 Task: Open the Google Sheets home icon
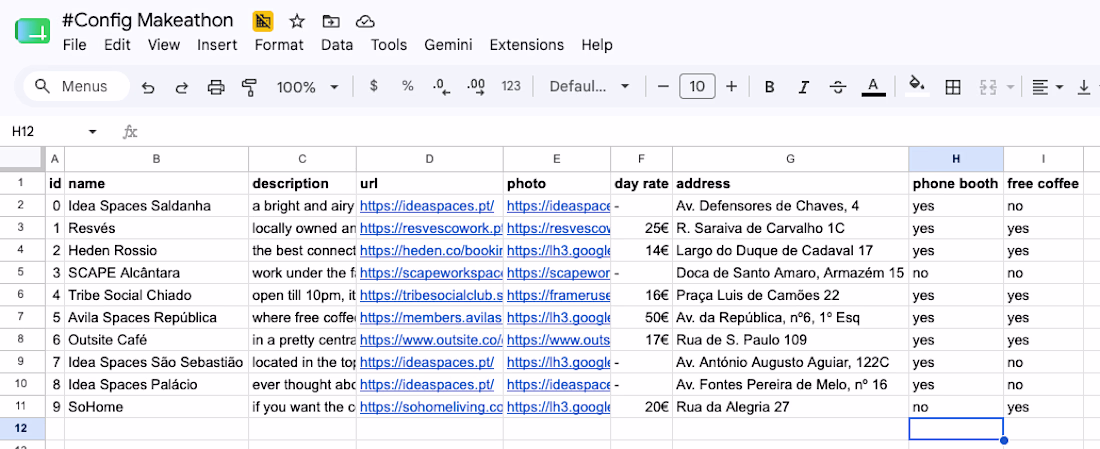click(32, 32)
